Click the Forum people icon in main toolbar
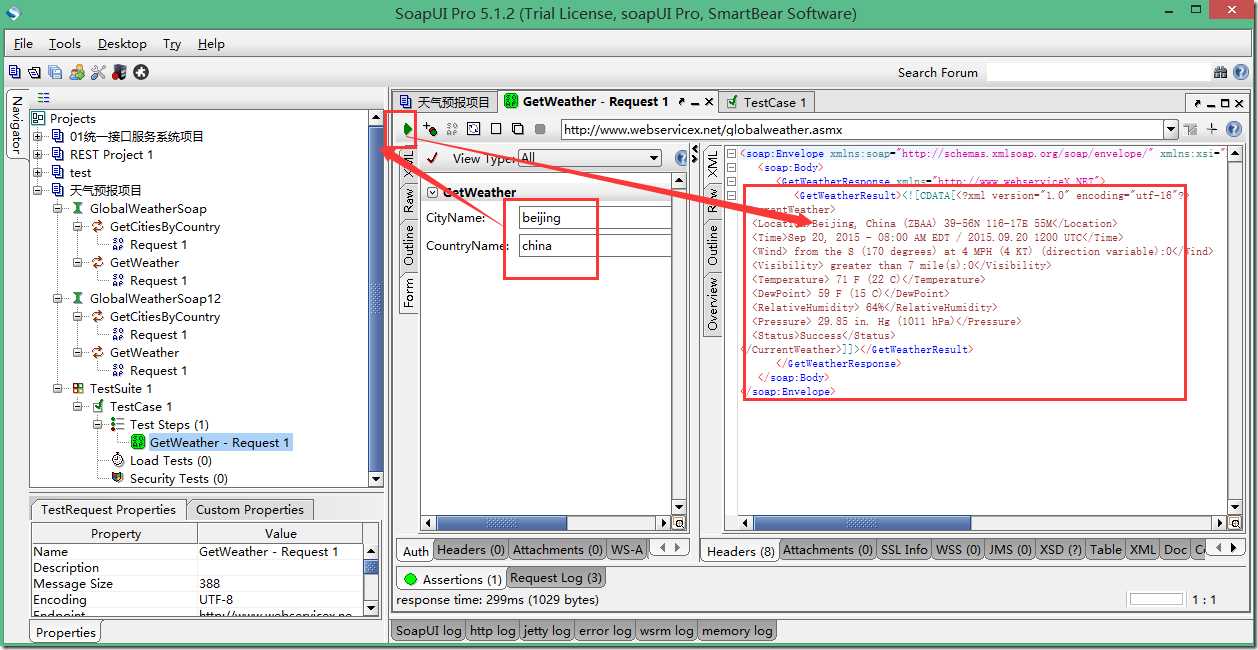Screen dimensions: 1258x650 77,72
